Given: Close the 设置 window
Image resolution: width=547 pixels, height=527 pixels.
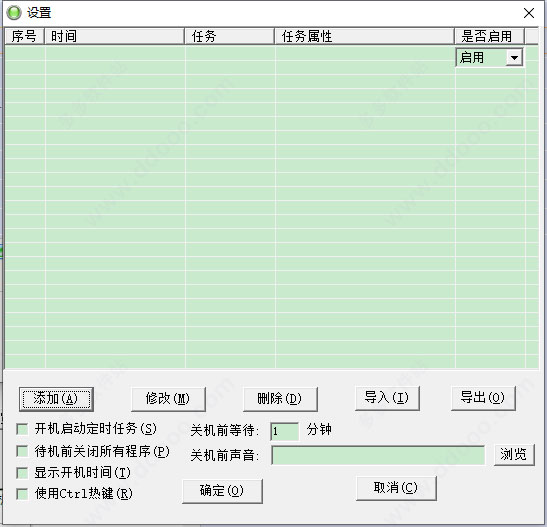Looking at the screenshot, I should (x=529, y=13).
